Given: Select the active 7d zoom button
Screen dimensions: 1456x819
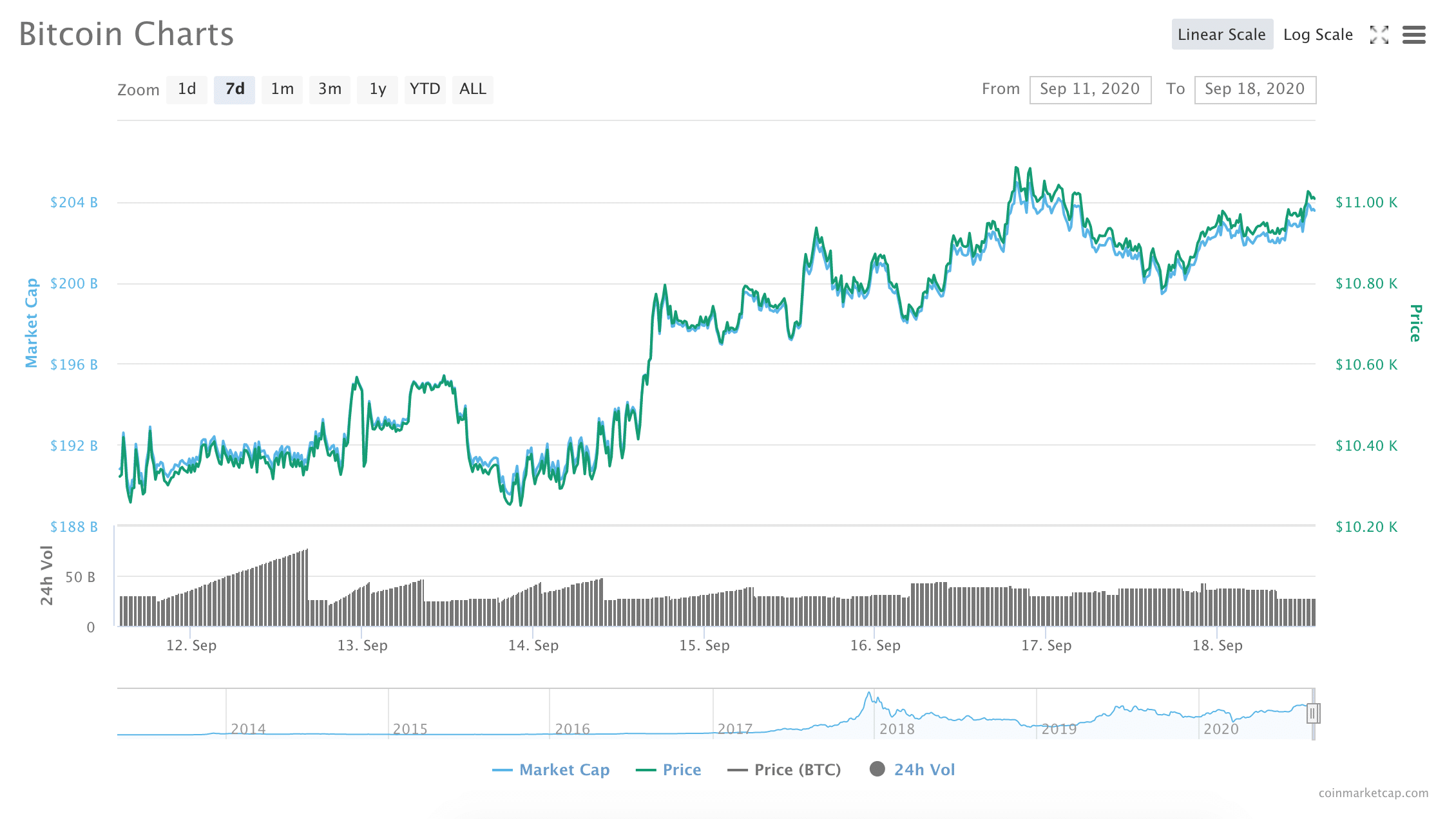Looking at the screenshot, I should tap(235, 89).
